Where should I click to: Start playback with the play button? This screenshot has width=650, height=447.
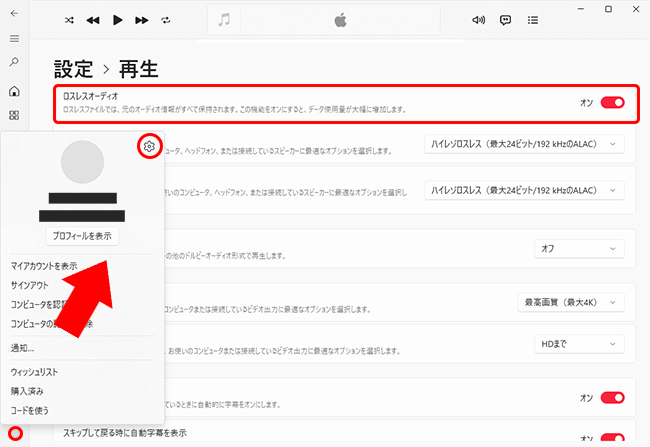pyautogui.click(x=118, y=20)
